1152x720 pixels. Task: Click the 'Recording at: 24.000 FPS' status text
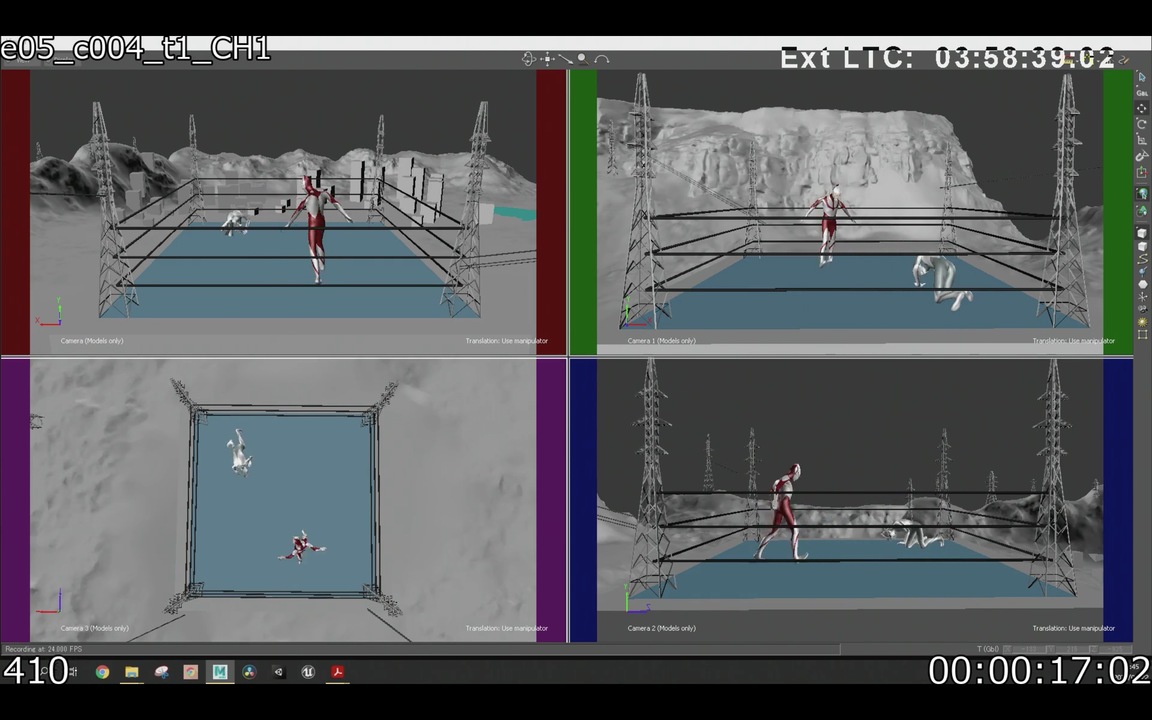(43, 649)
